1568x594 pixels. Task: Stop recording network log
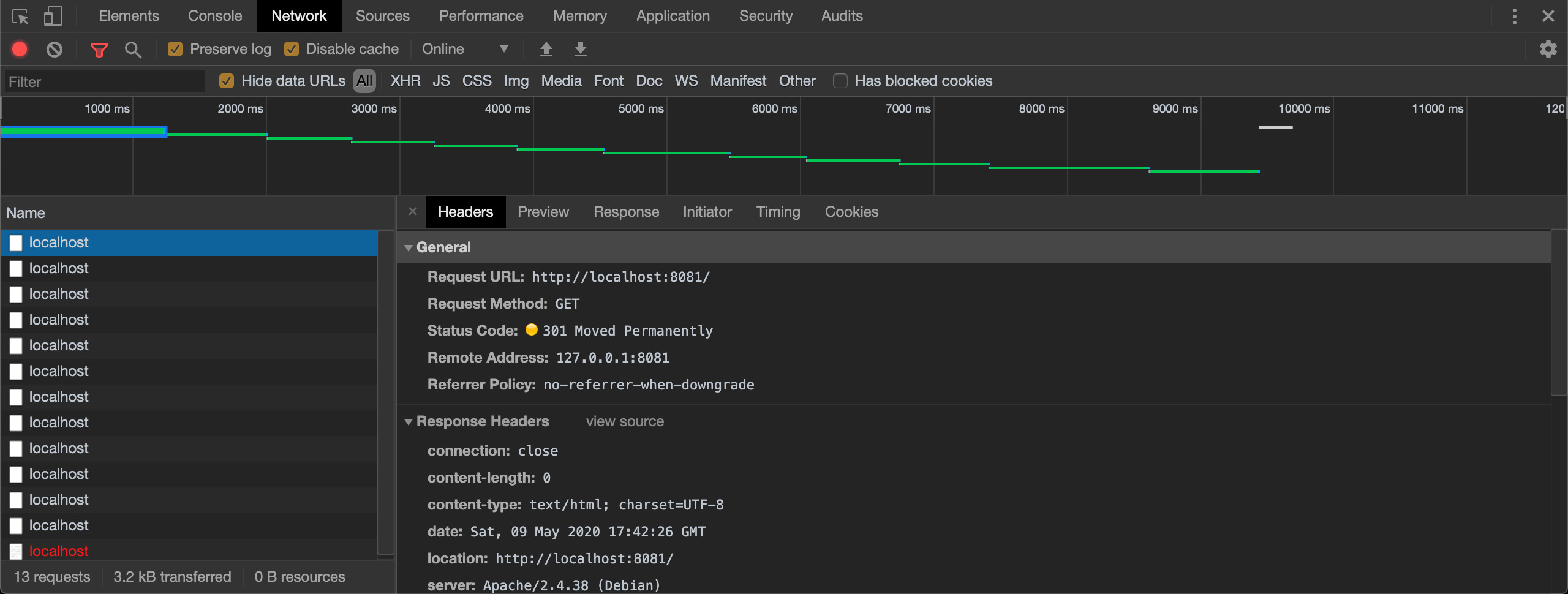coord(20,49)
